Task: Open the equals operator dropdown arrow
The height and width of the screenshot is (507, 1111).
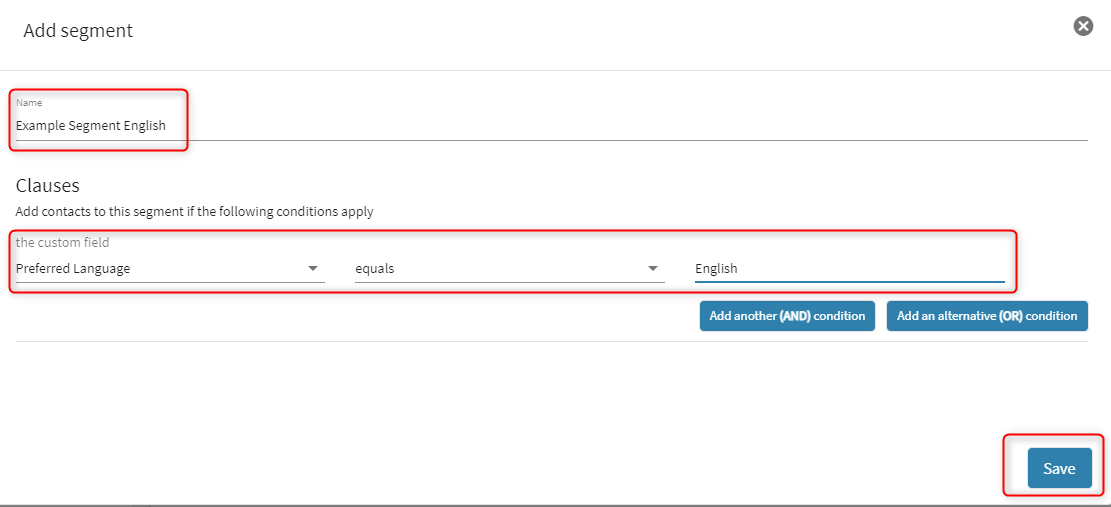Action: click(653, 268)
